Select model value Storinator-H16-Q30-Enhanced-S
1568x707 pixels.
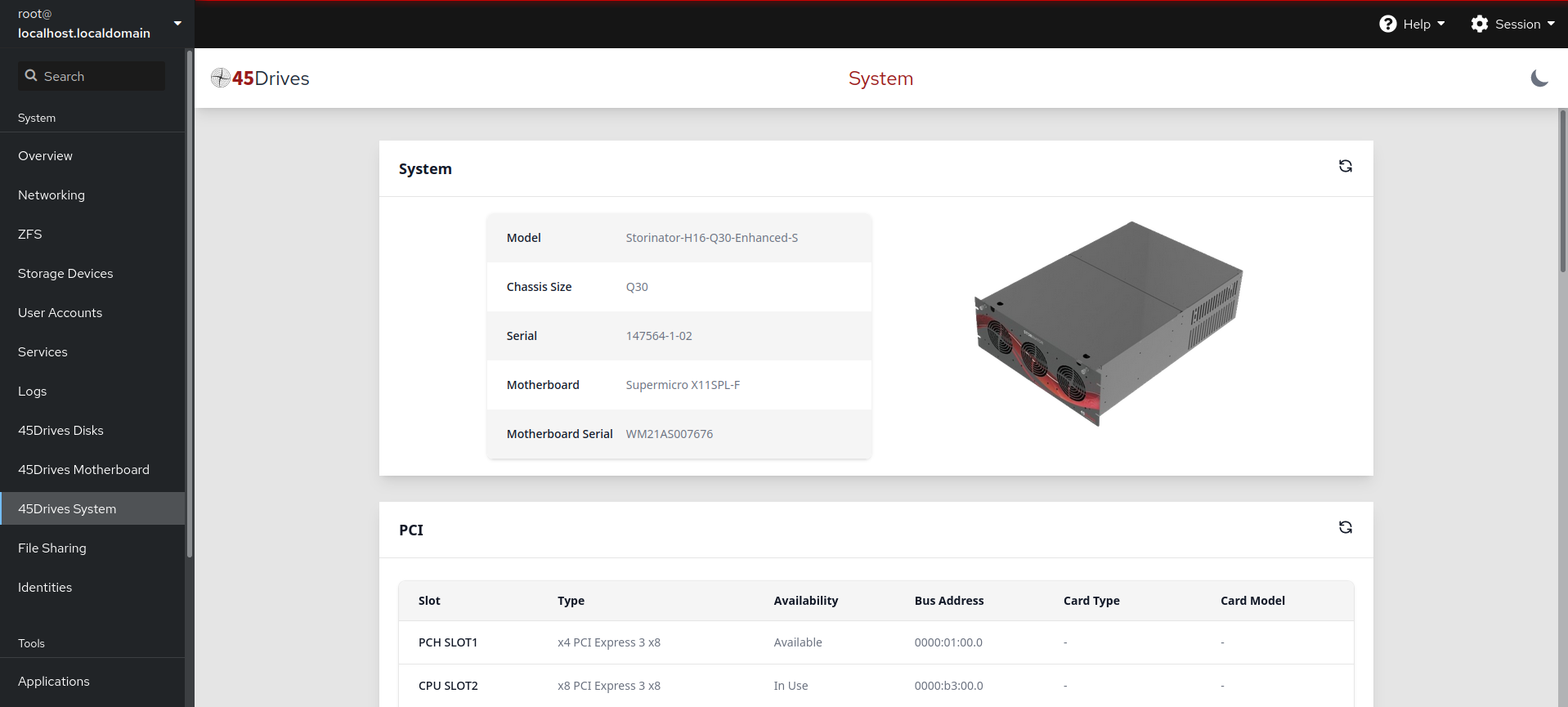click(711, 238)
